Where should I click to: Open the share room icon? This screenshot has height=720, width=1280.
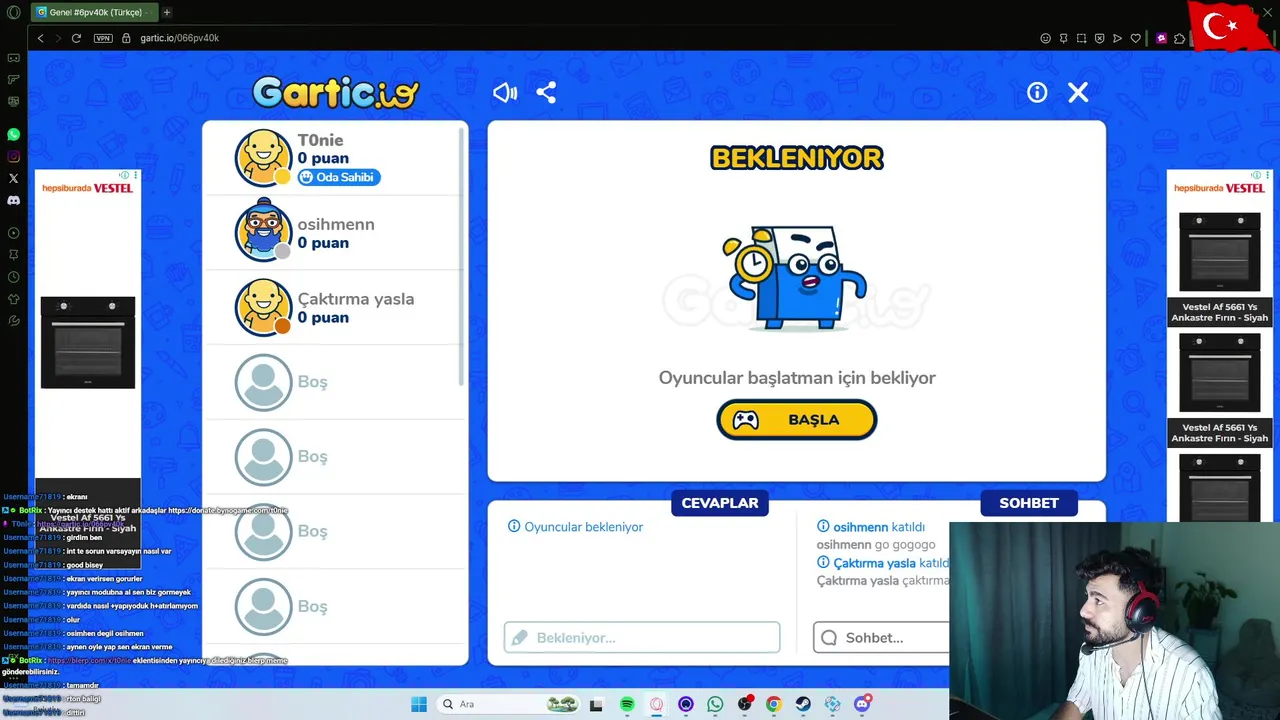546,92
